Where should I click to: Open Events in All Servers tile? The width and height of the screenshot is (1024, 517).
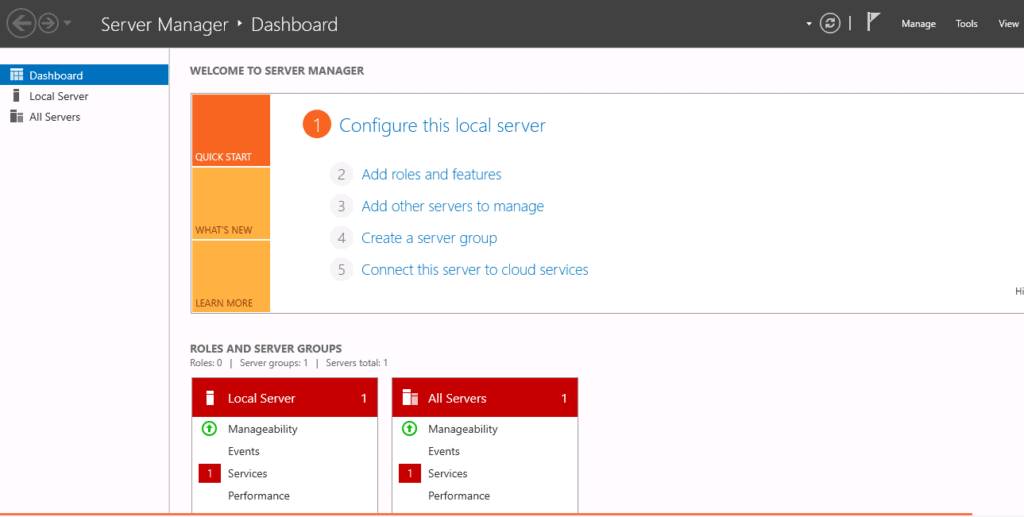click(x=444, y=451)
